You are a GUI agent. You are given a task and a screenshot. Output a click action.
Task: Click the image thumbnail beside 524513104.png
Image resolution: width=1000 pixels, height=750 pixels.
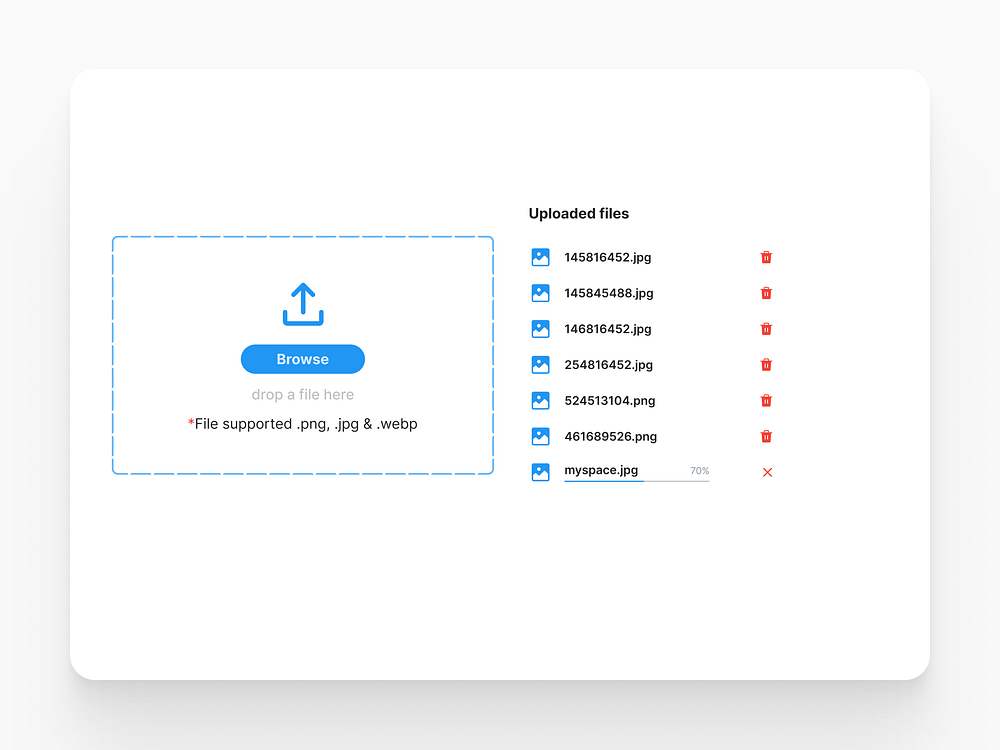541,400
